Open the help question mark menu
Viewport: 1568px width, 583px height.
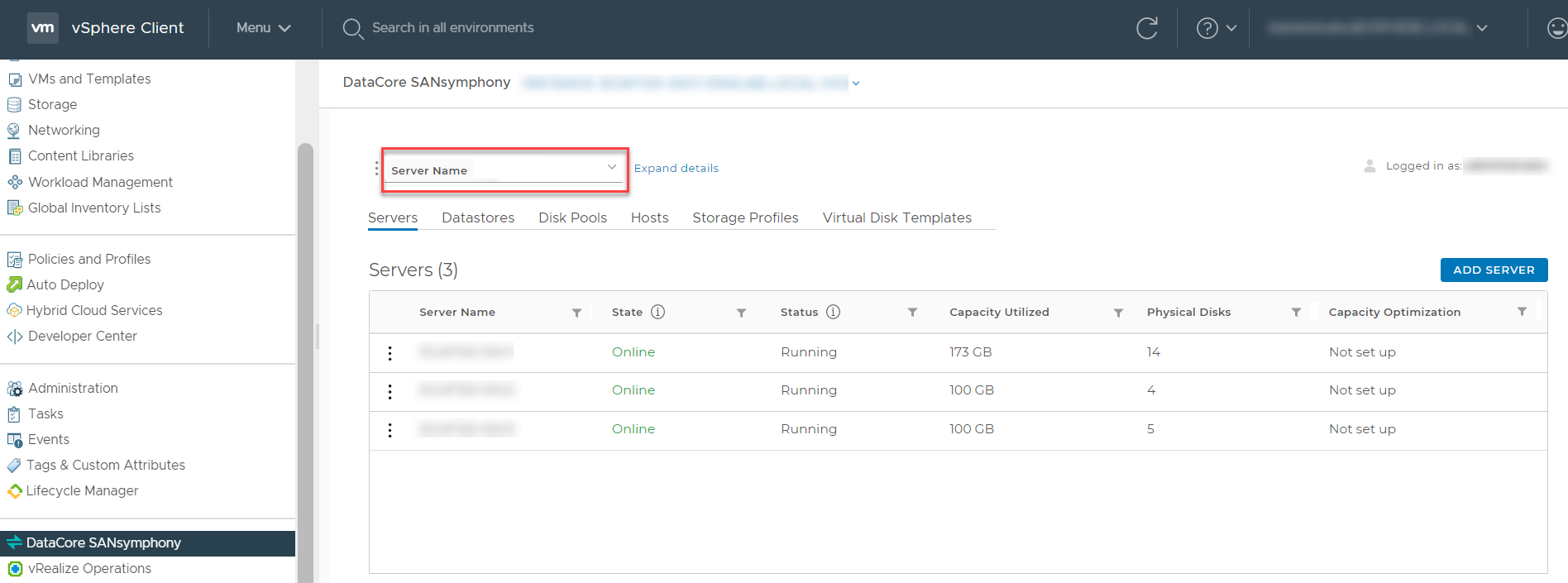tap(1217, 28)
